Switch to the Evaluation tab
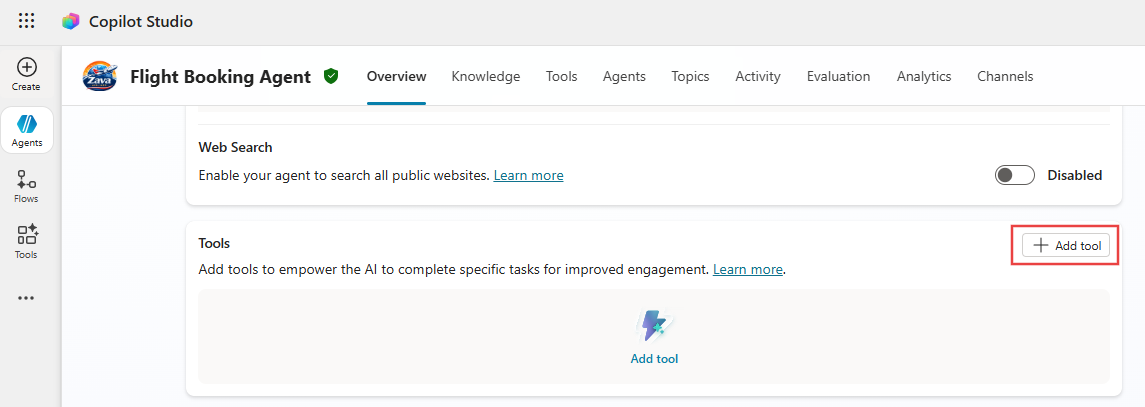1145x407 pixels. pos(838,76)
